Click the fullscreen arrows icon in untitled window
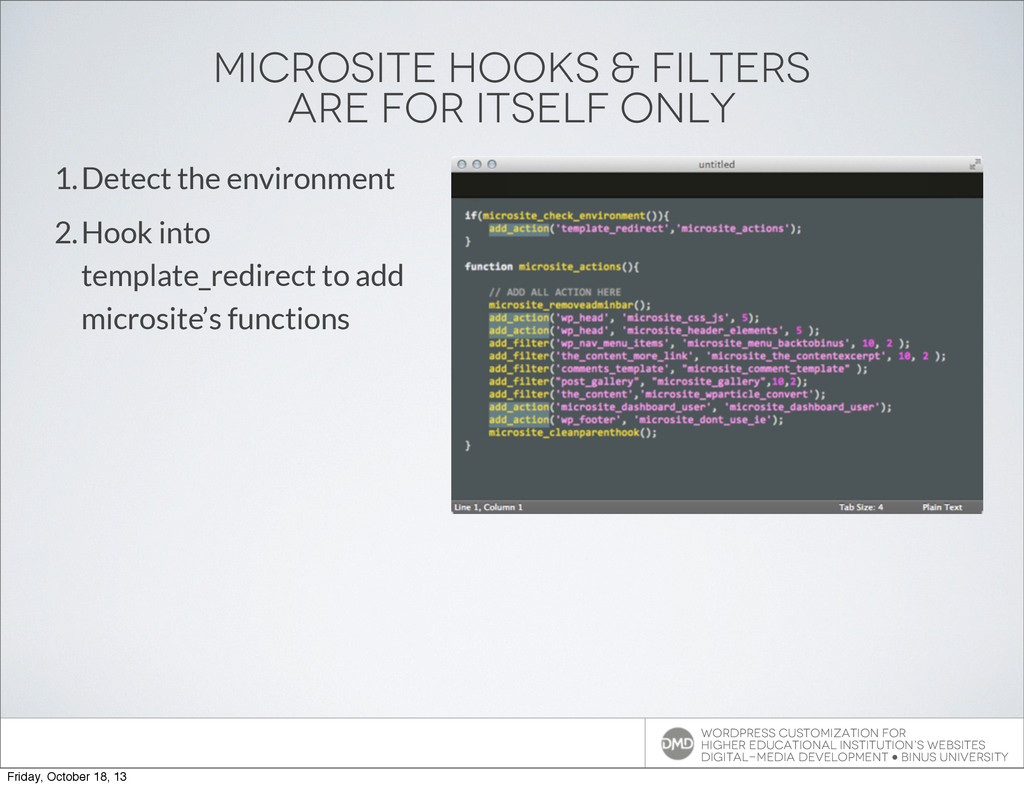Viewport: 1024px width, 788px height. pyautogui.click(x=974, y=164)
